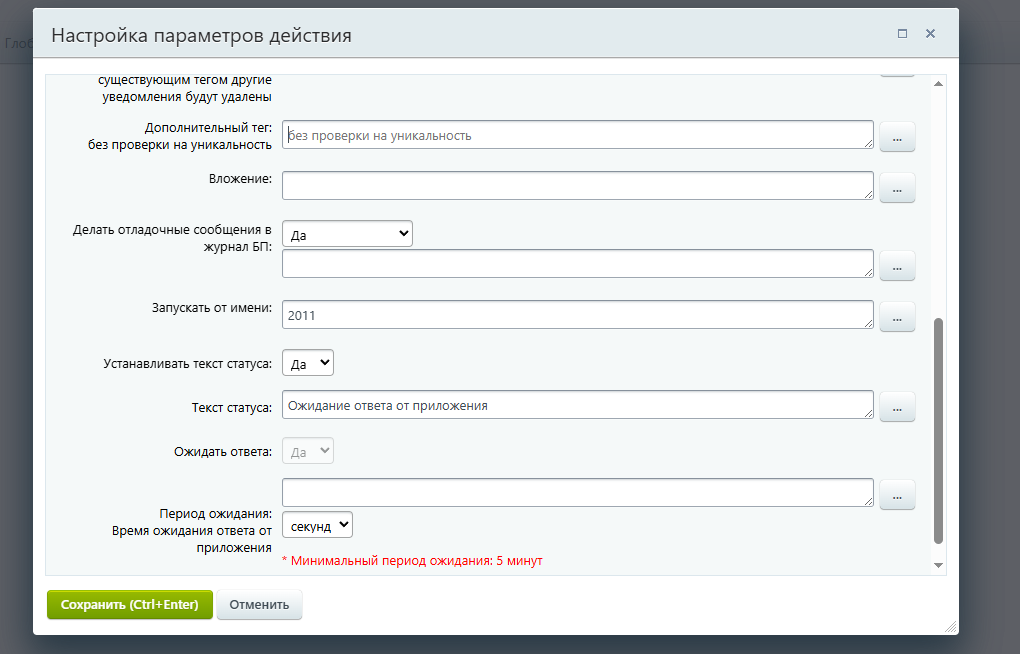Click the ellipsis next to "Период ожидания" field
This screenshot has height=654, width=1020.
pos(897,494)
